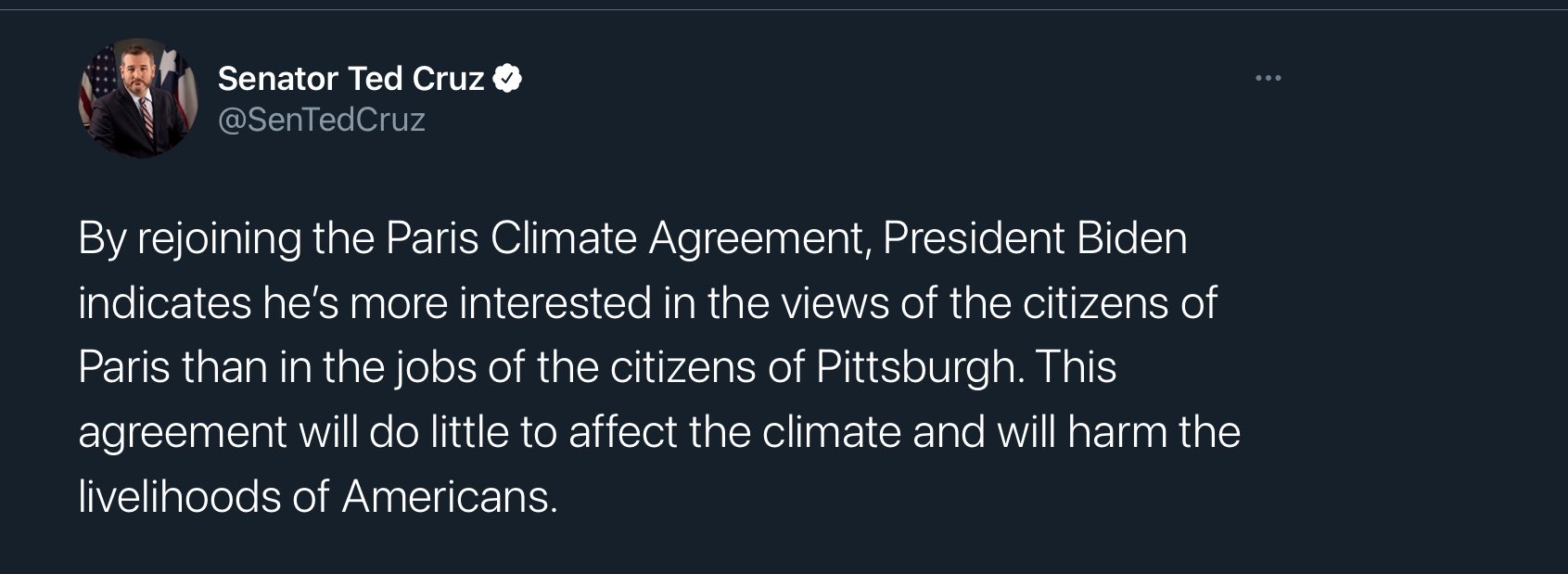The image size is (1568, 574).
Task: Click the "Senator Ted Cruz" display name
Action: click(351, 79)
